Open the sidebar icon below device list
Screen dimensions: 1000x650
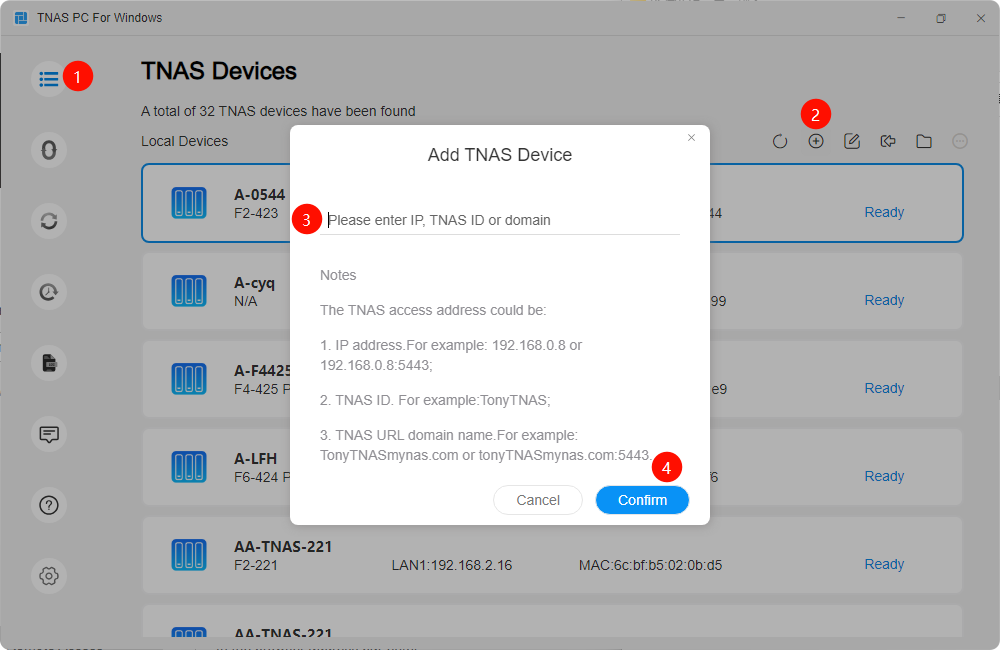tap(48, 150)
